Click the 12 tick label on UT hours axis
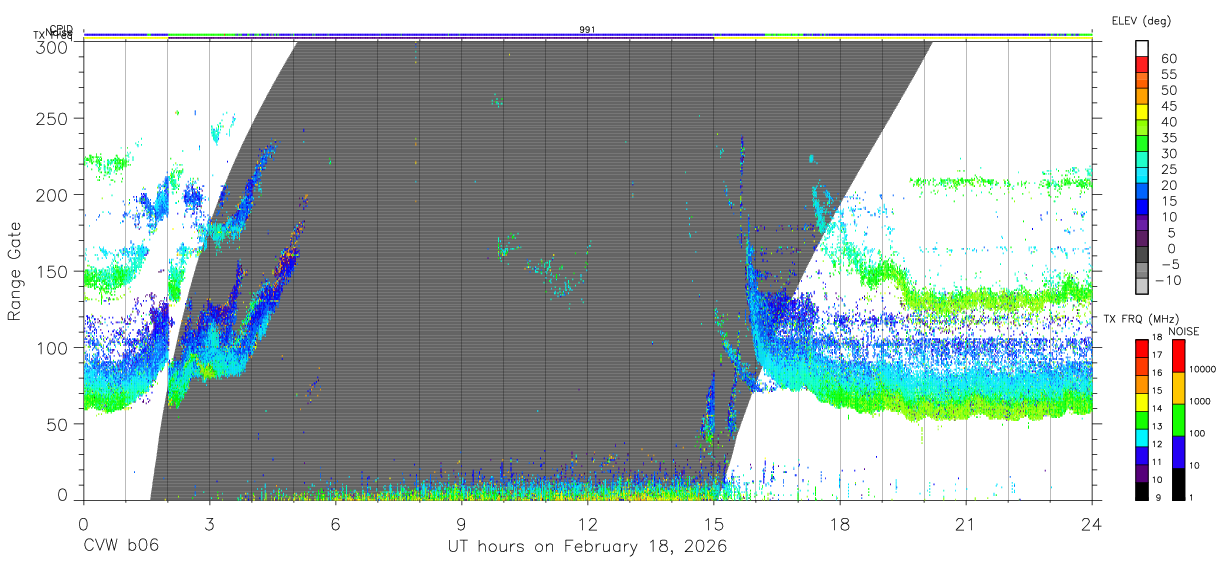 [x=587, y=523]
